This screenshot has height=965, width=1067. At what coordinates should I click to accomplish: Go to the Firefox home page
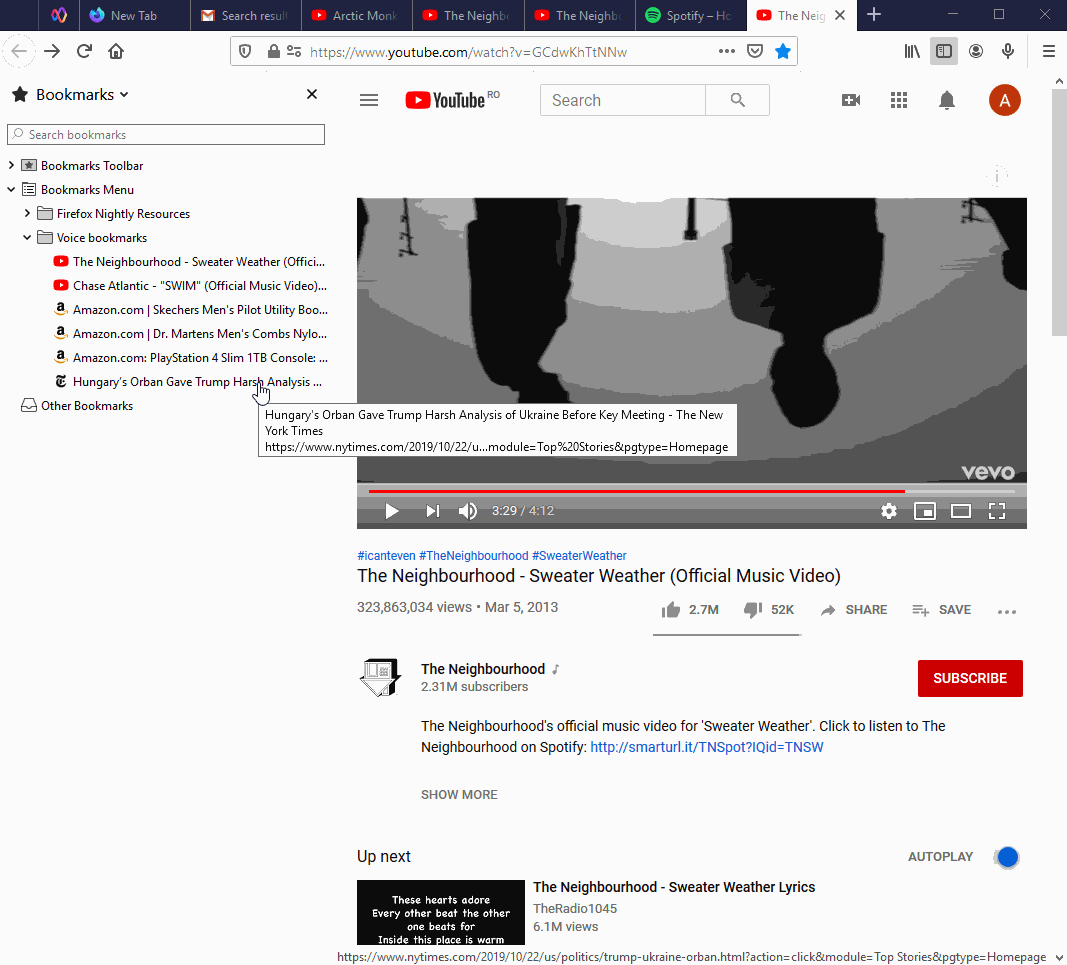pos(116,51)
